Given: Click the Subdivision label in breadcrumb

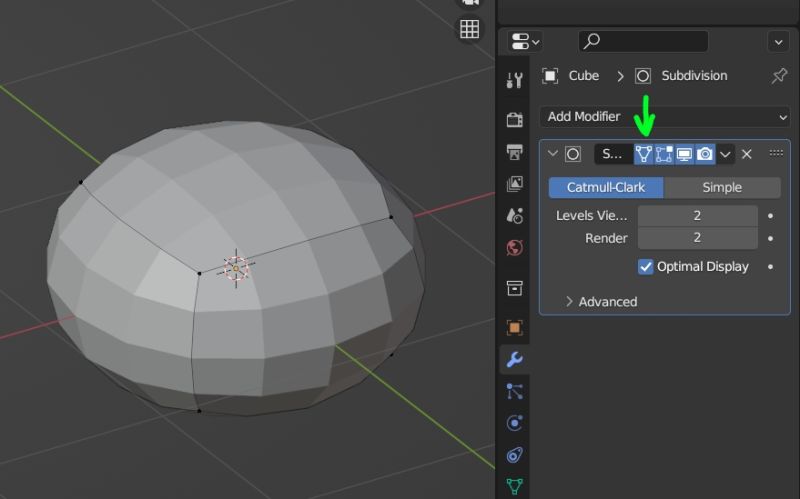Looking at the screenshot, I should click(694, 76).
